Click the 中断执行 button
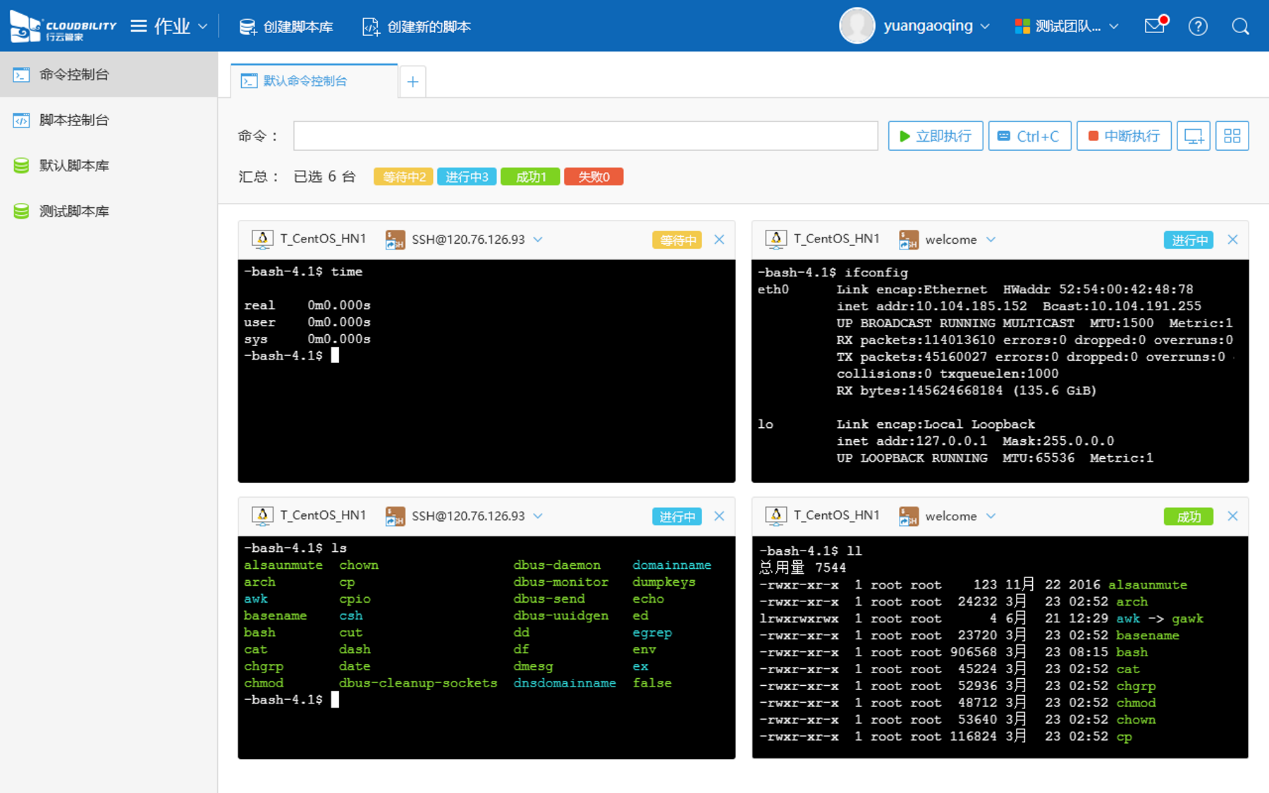Viewport: 1269px width, 793px height. point(1123,136)
